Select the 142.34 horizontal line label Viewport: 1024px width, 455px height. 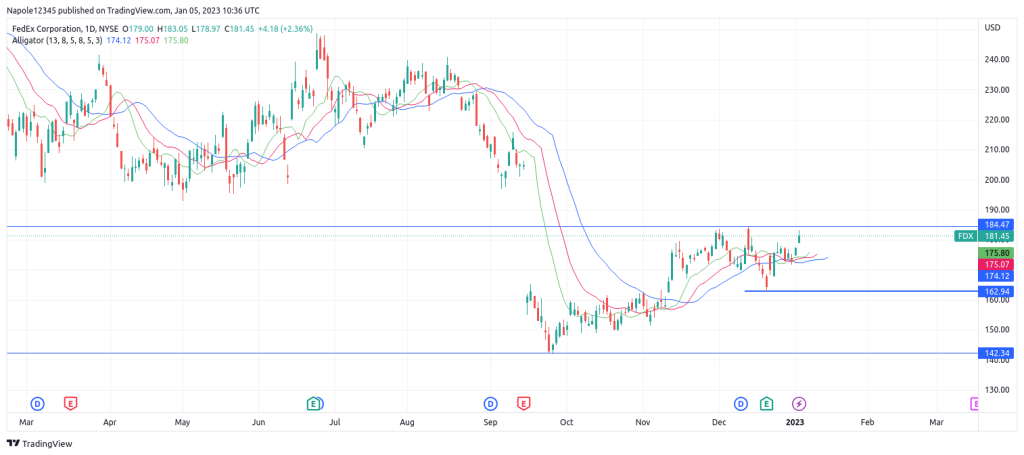pos(995,353)
